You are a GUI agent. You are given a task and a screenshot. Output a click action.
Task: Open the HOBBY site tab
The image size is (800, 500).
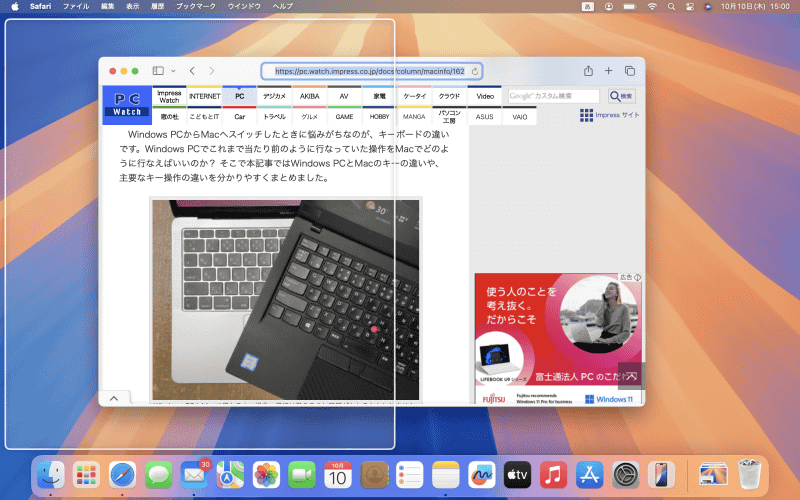[x=380, y=116]
